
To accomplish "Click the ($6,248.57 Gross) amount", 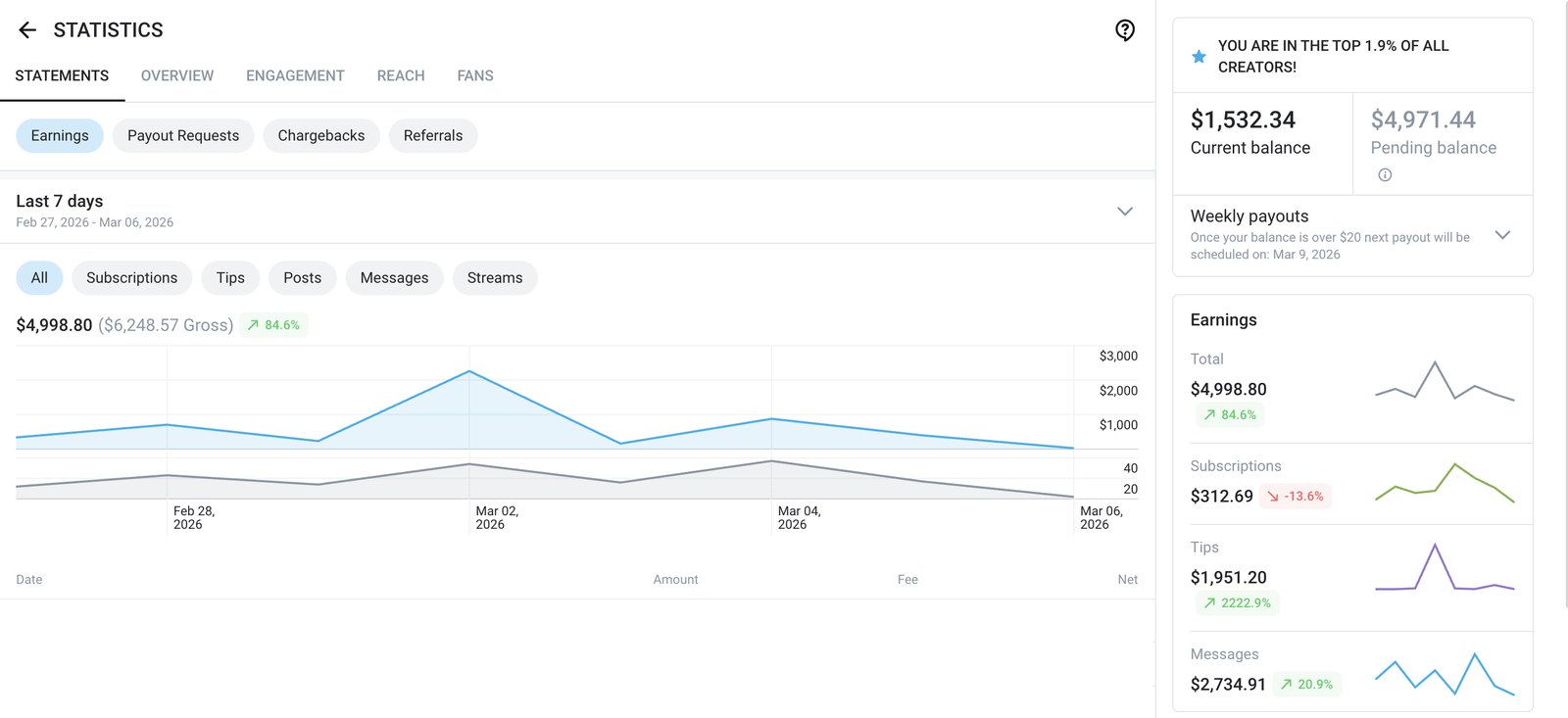I will (166, 325).
